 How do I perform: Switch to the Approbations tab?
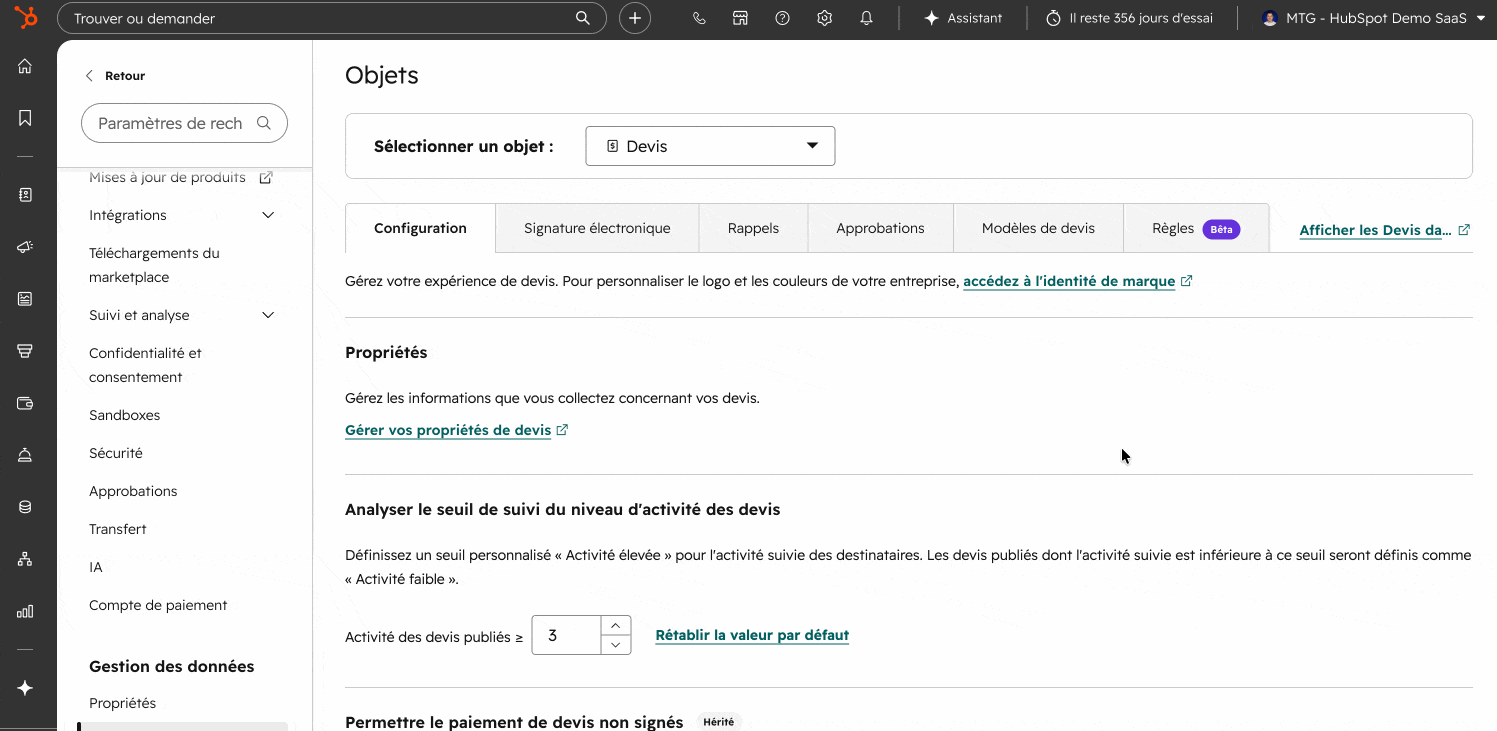coord(880,228)
